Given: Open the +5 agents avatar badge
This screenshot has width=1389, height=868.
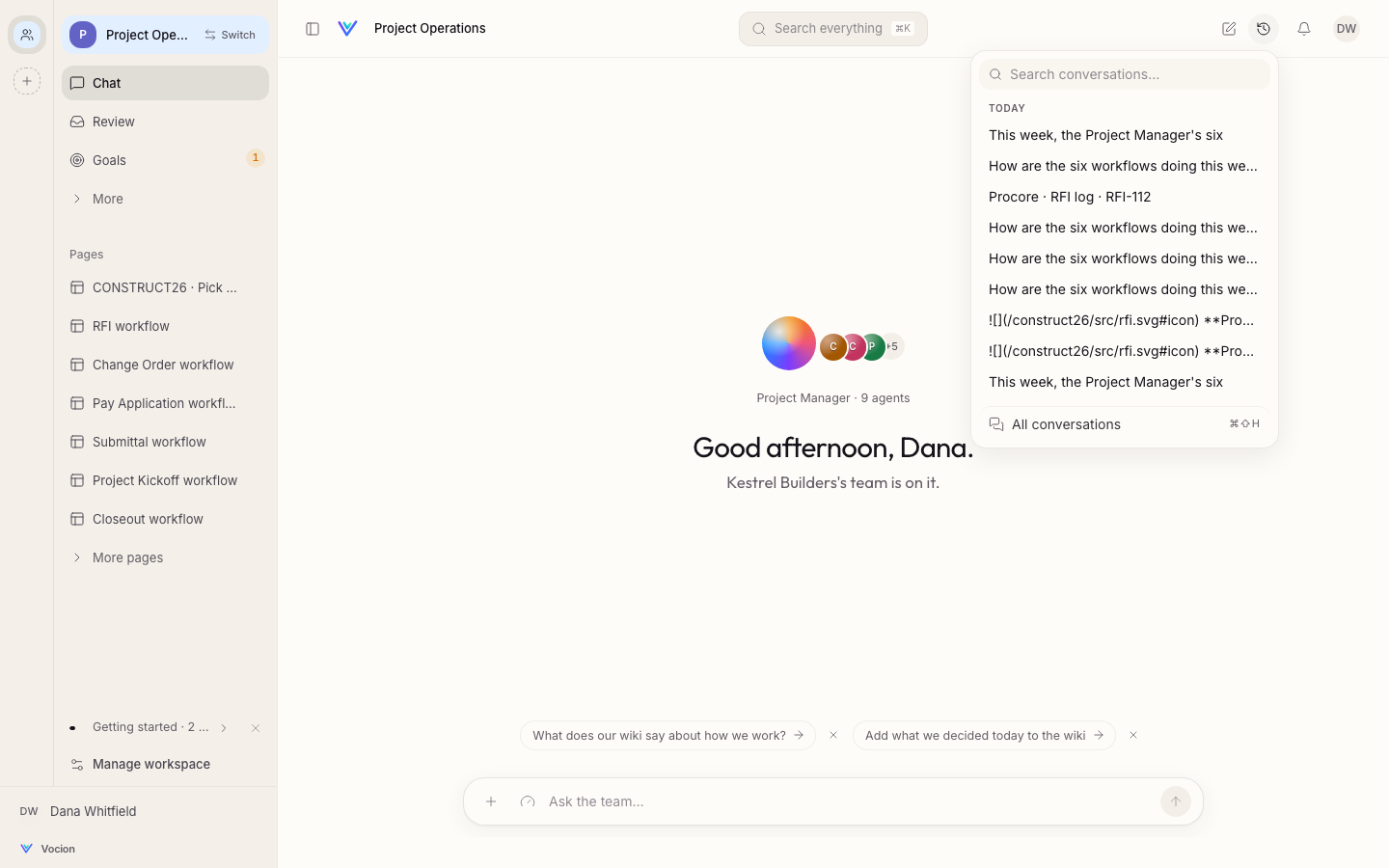Looking at the screenshot, I should point(893,346).
